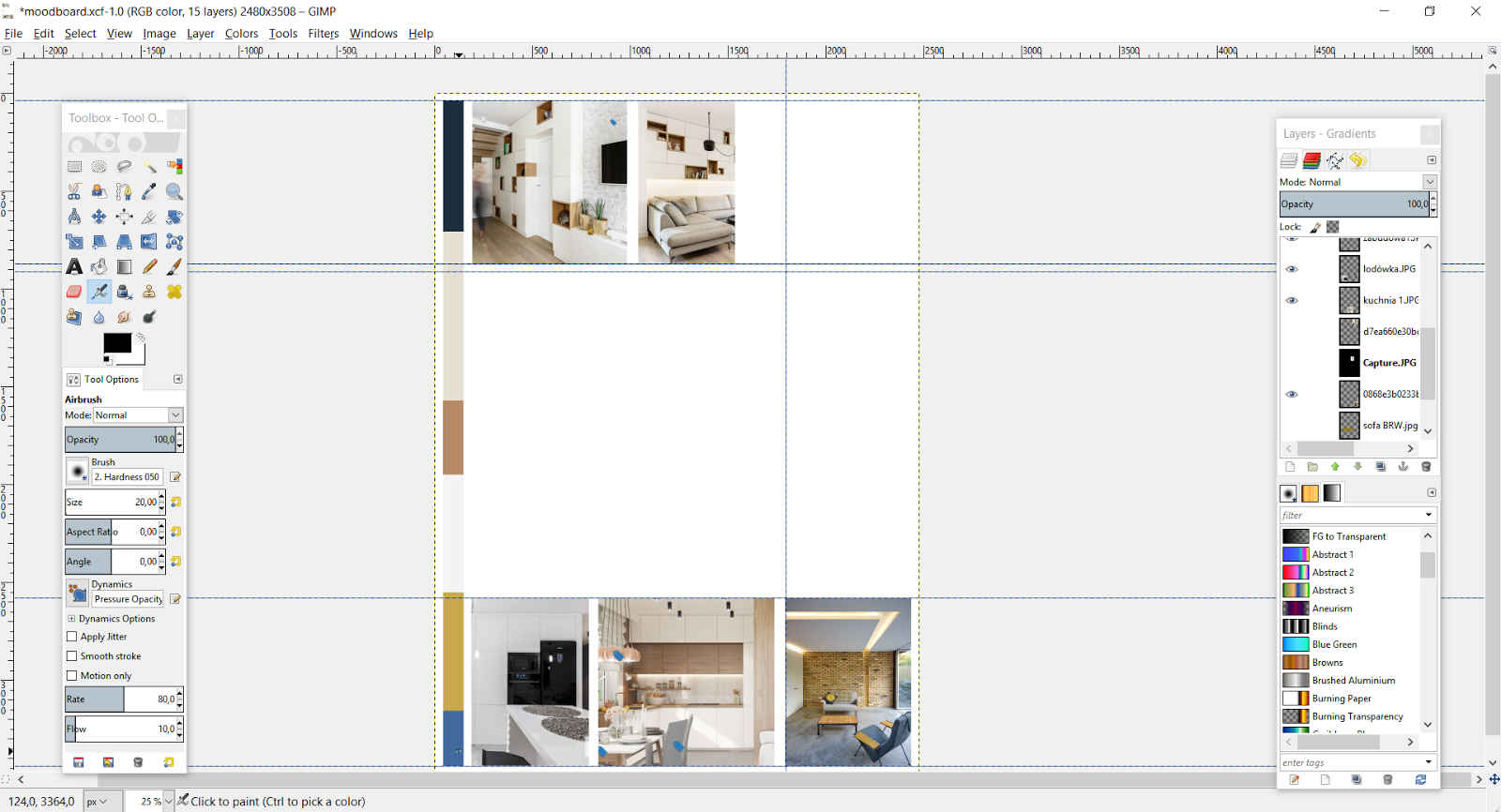Open the px unit dropdown in status bar

point(102,802)
